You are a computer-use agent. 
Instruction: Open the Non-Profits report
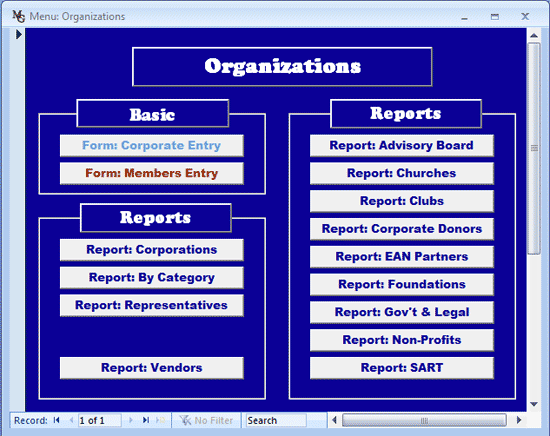click(x=402, y=340)
